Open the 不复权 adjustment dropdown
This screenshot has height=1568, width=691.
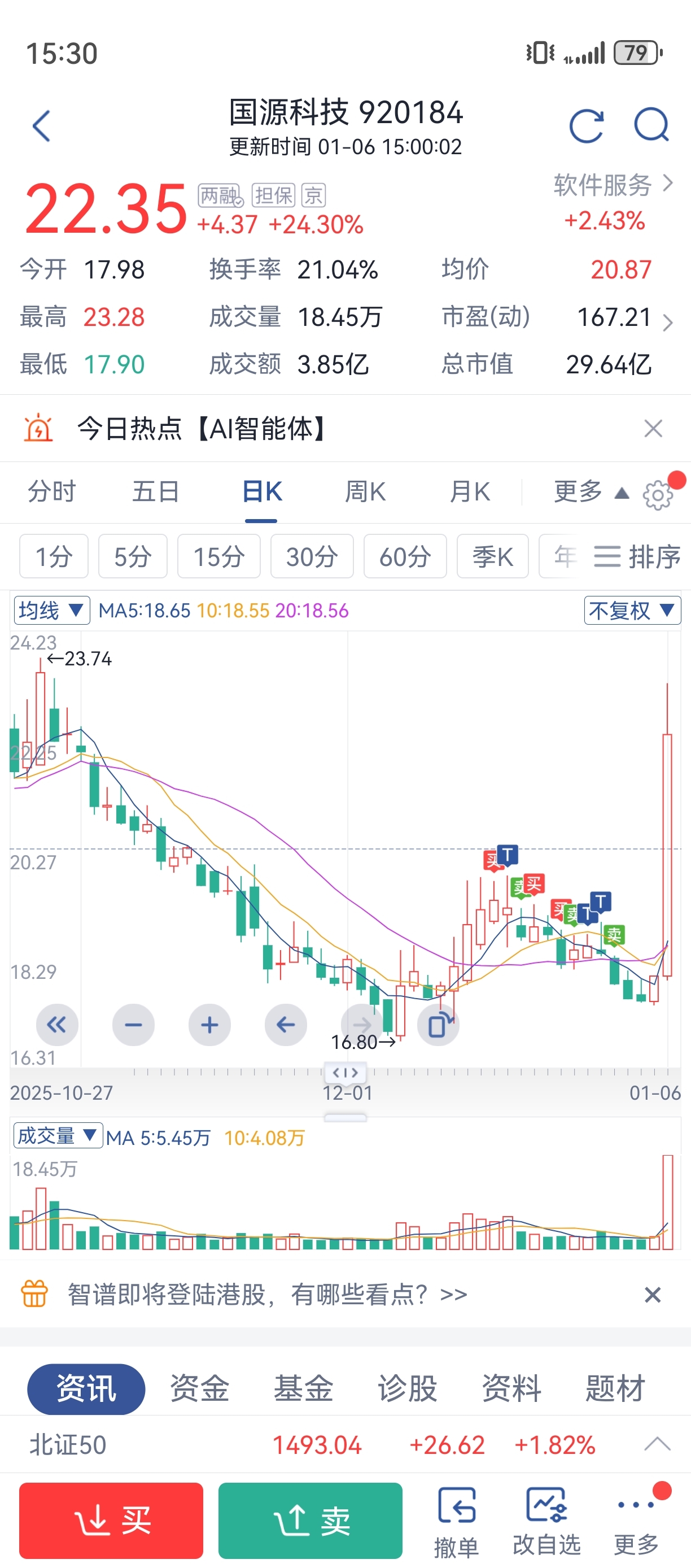pyautogui.click(x=631, y=610)
